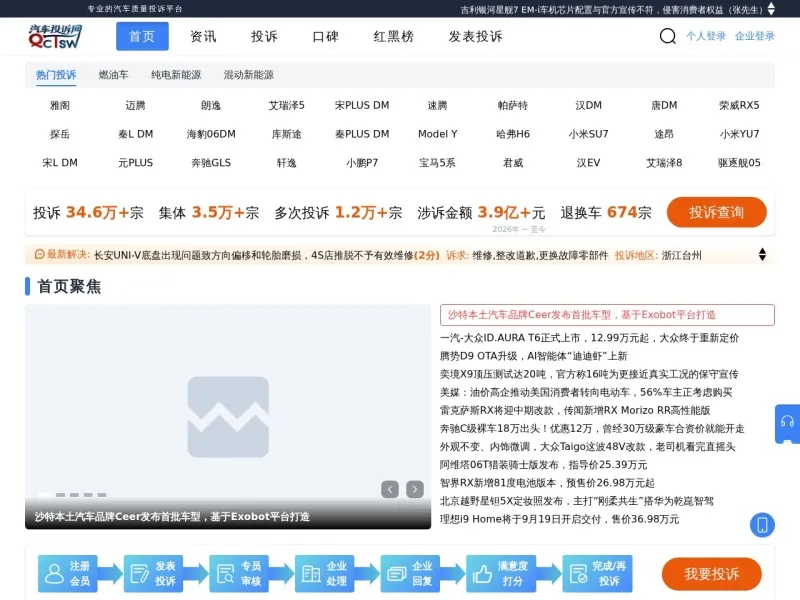Open the 长安UNI-V底盘 latest resolved complaint
800x600 pixels.
click(x=266, y=255)
